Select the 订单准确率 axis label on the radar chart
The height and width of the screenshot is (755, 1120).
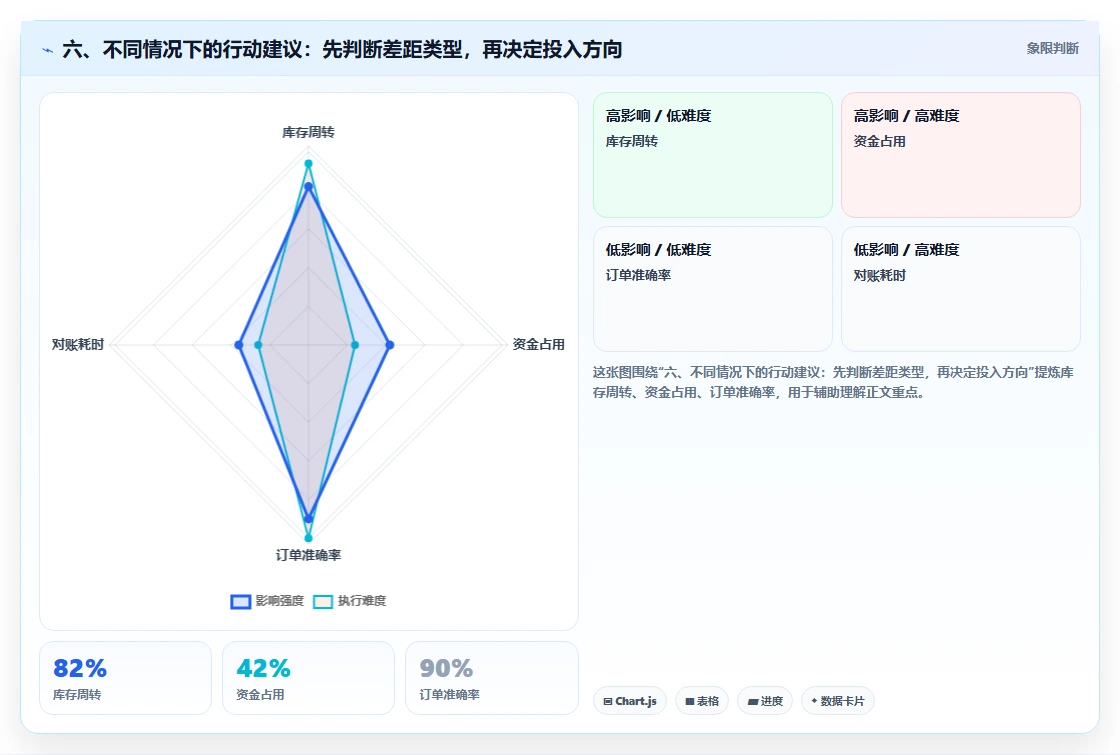[309, 555]
